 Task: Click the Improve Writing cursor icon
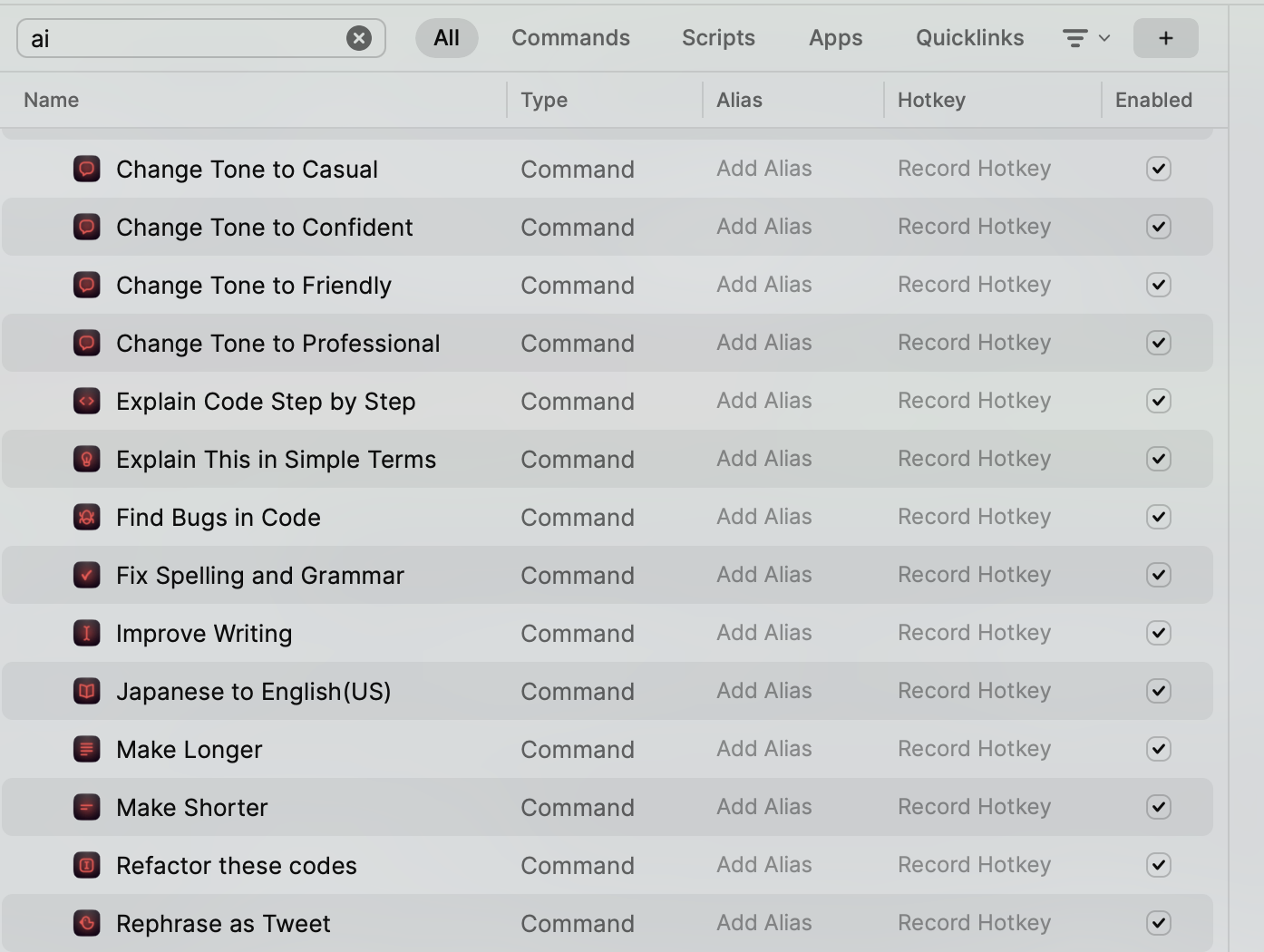coord(86,633)
